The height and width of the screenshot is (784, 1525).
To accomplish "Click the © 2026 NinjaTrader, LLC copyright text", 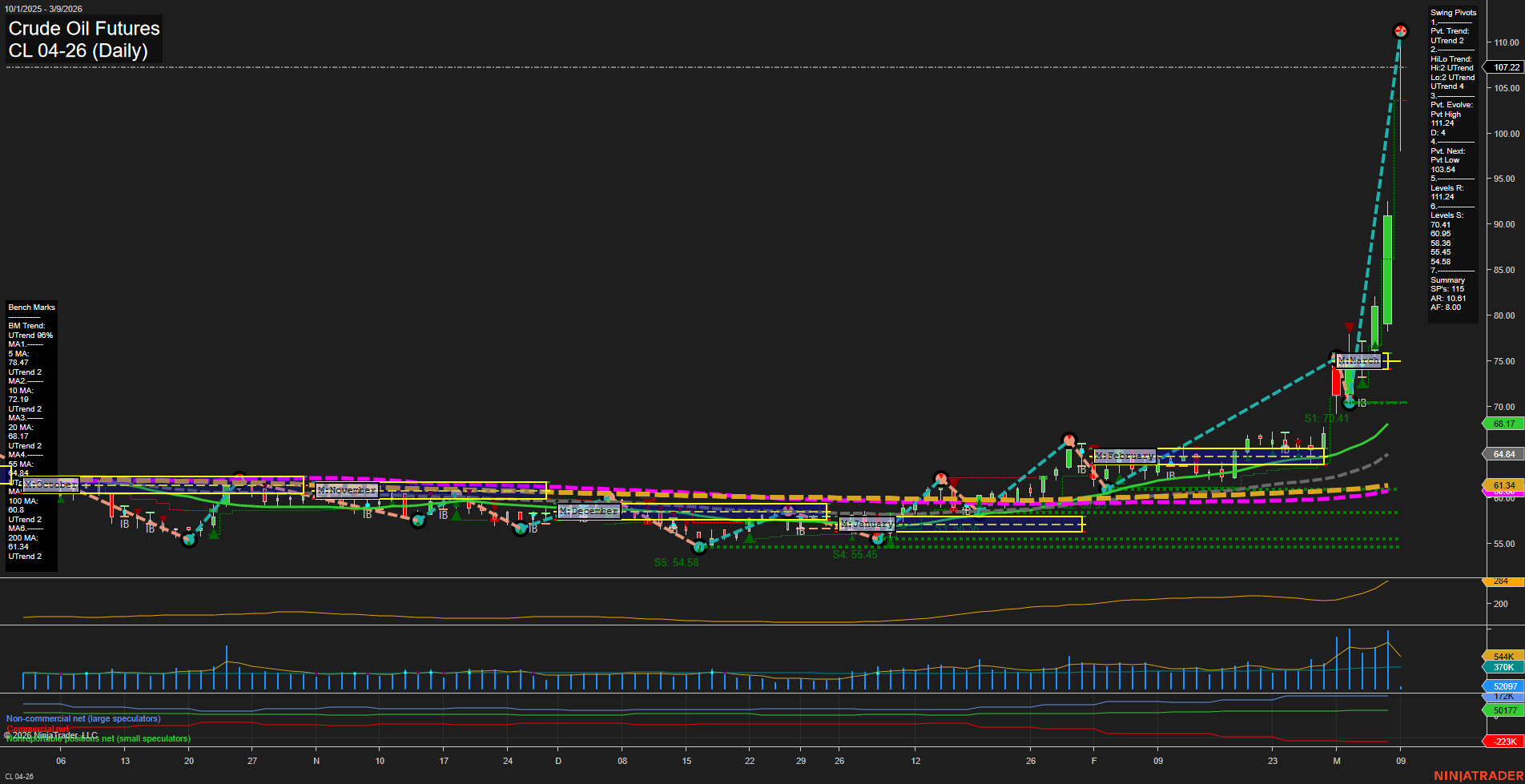I will pyautogui.click(x=51, y=734).
